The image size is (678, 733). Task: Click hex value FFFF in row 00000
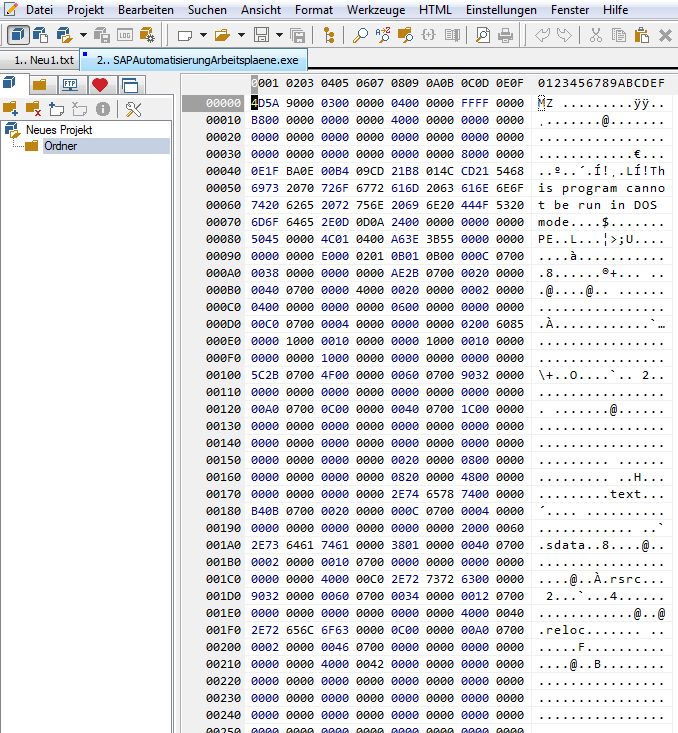click(x=475, y=103)
